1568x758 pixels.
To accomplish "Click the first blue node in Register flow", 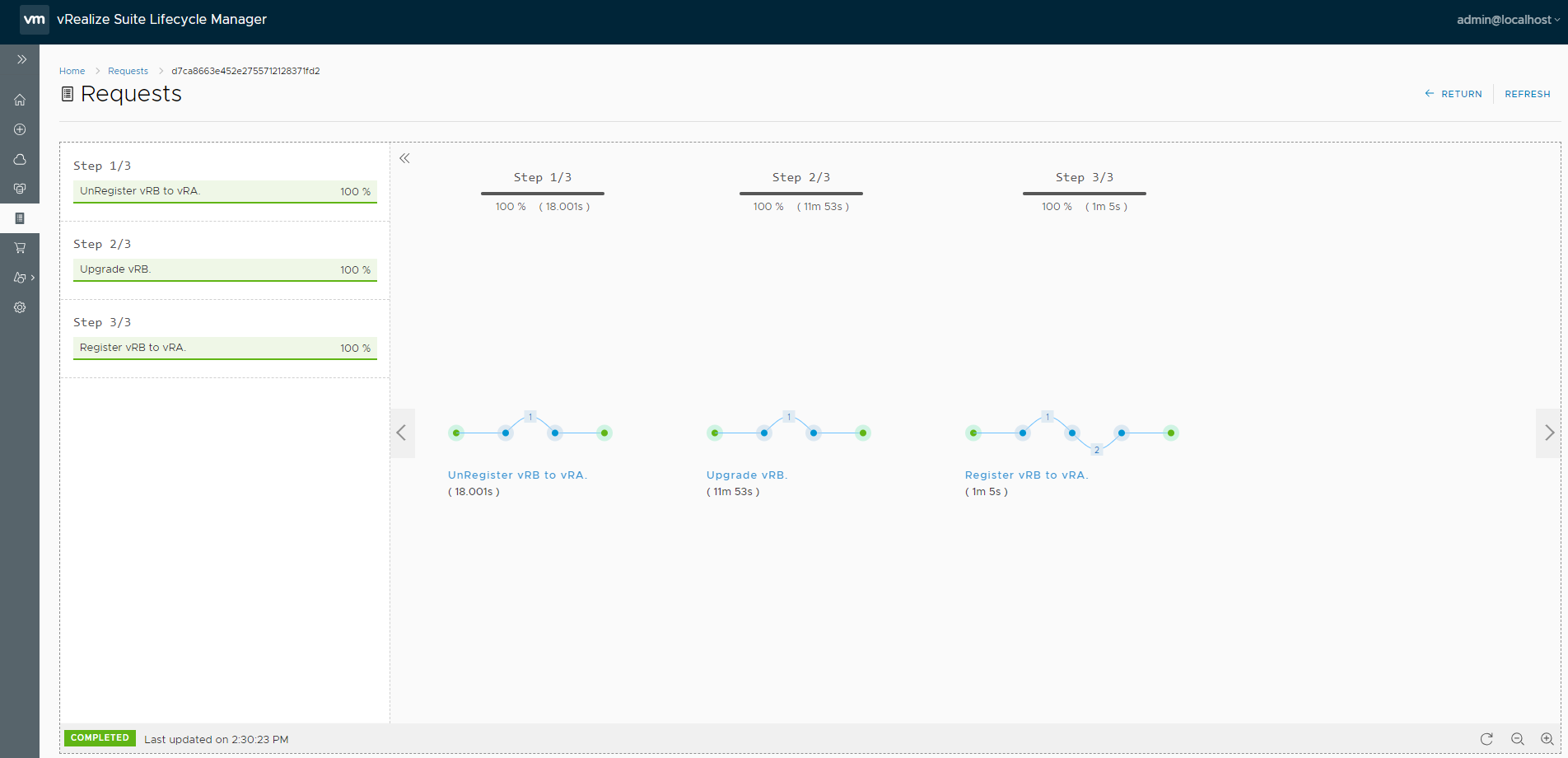I will coord(1023,433).
